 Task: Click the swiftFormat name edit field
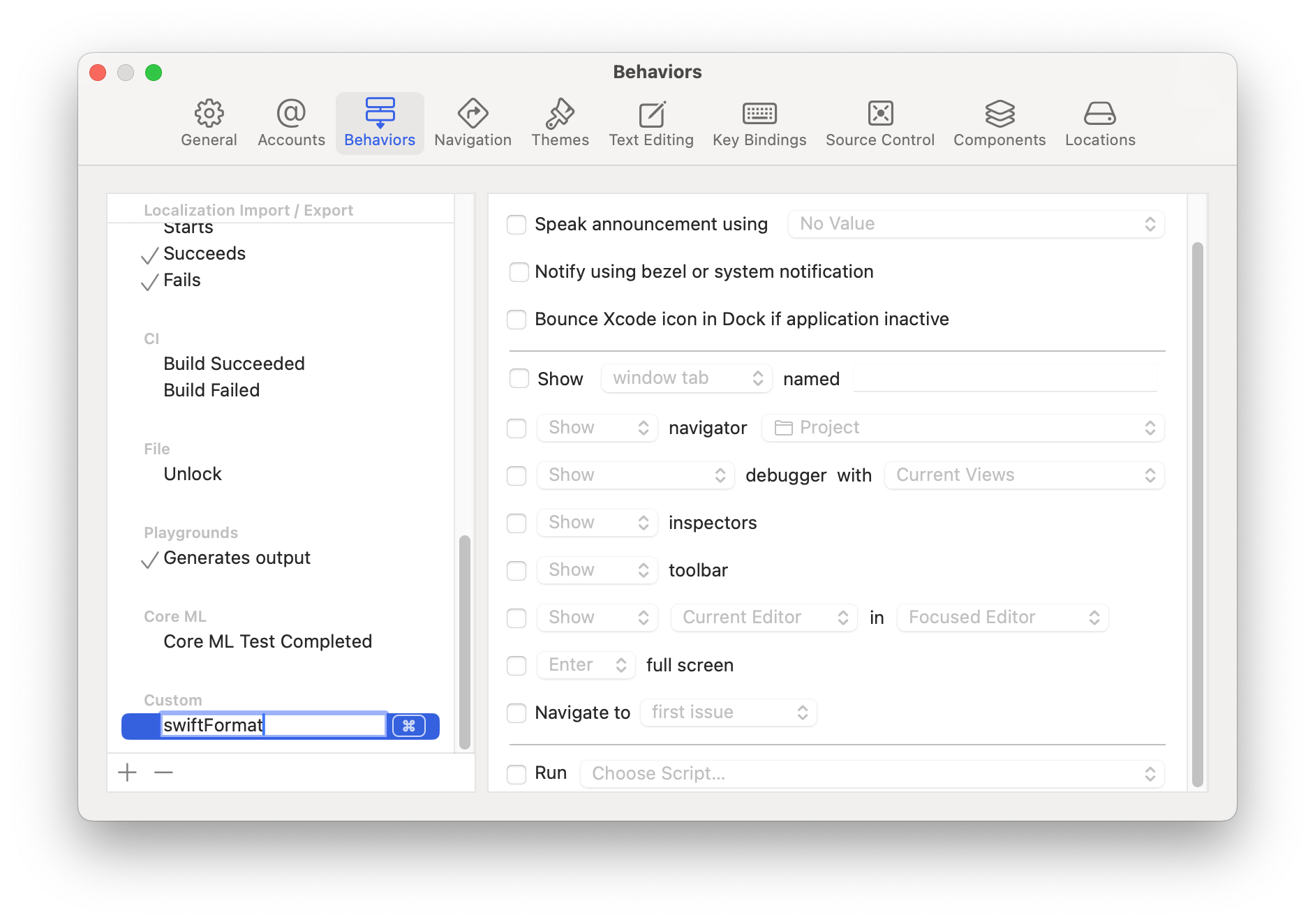tap(274, 725)
